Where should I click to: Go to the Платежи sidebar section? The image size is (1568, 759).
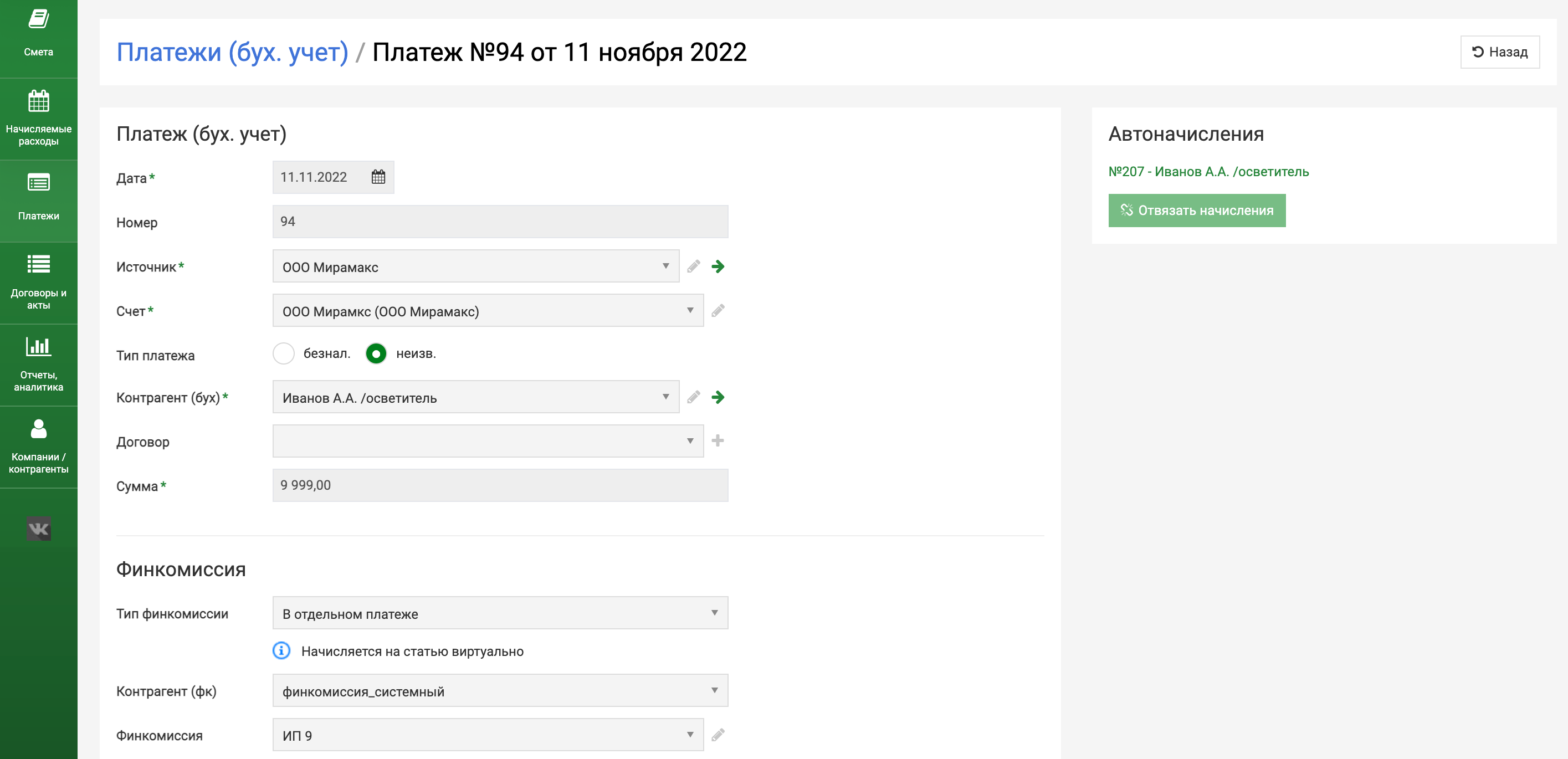(38, 201)
